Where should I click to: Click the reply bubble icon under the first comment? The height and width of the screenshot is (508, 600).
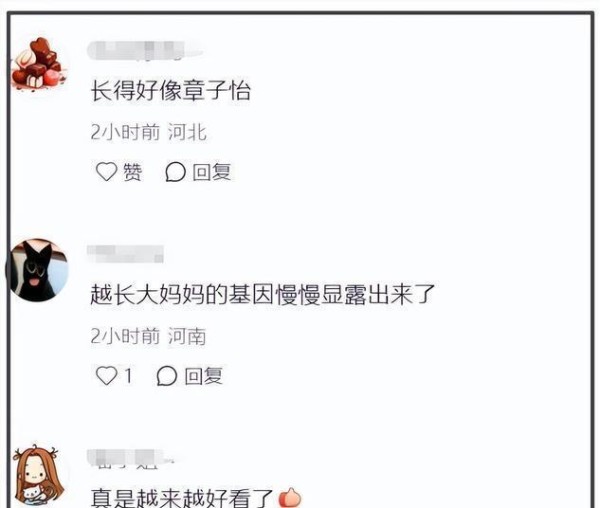[x=175, y=172]
